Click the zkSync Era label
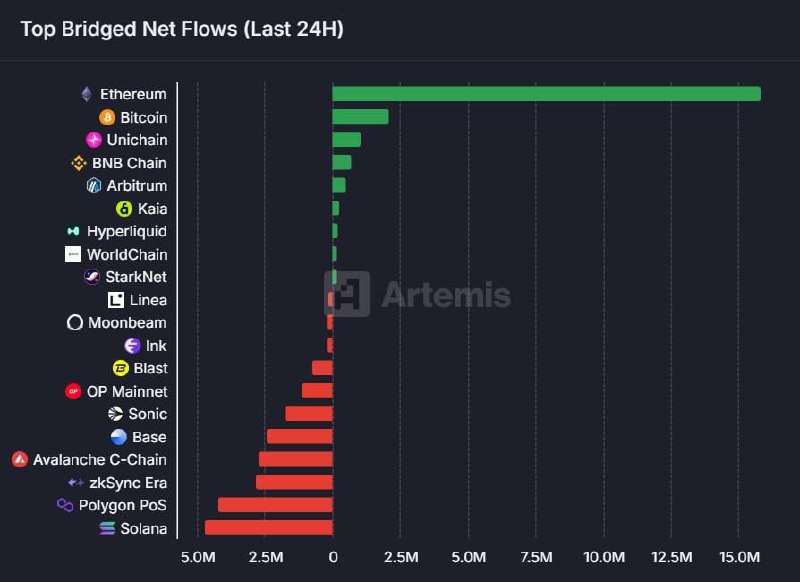Screen dimensions: 800x582 (128, 483)
